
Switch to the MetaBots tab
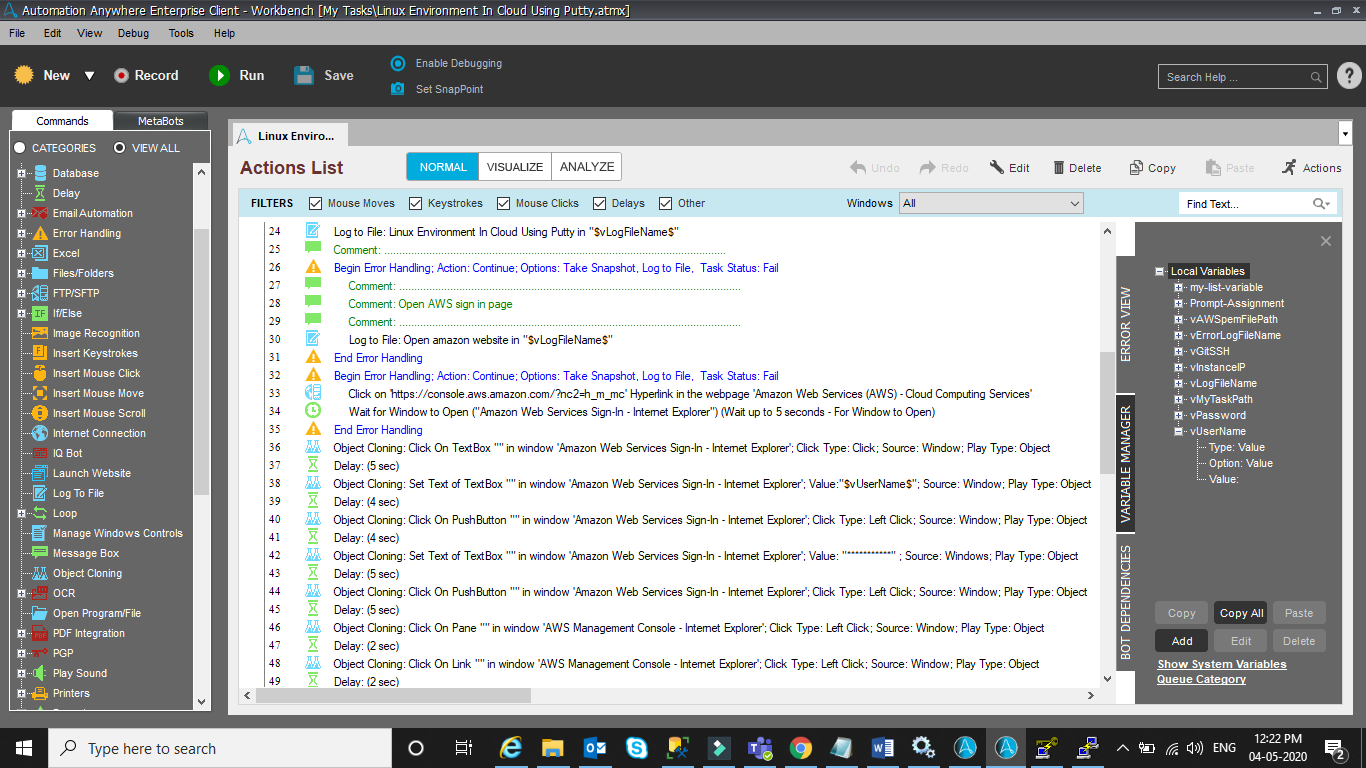(160, 121)
